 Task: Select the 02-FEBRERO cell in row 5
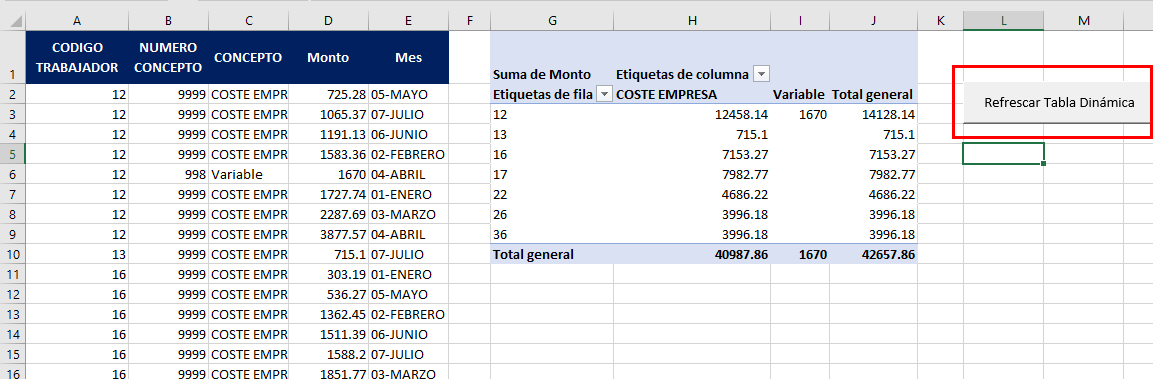(x=408, y=155)
